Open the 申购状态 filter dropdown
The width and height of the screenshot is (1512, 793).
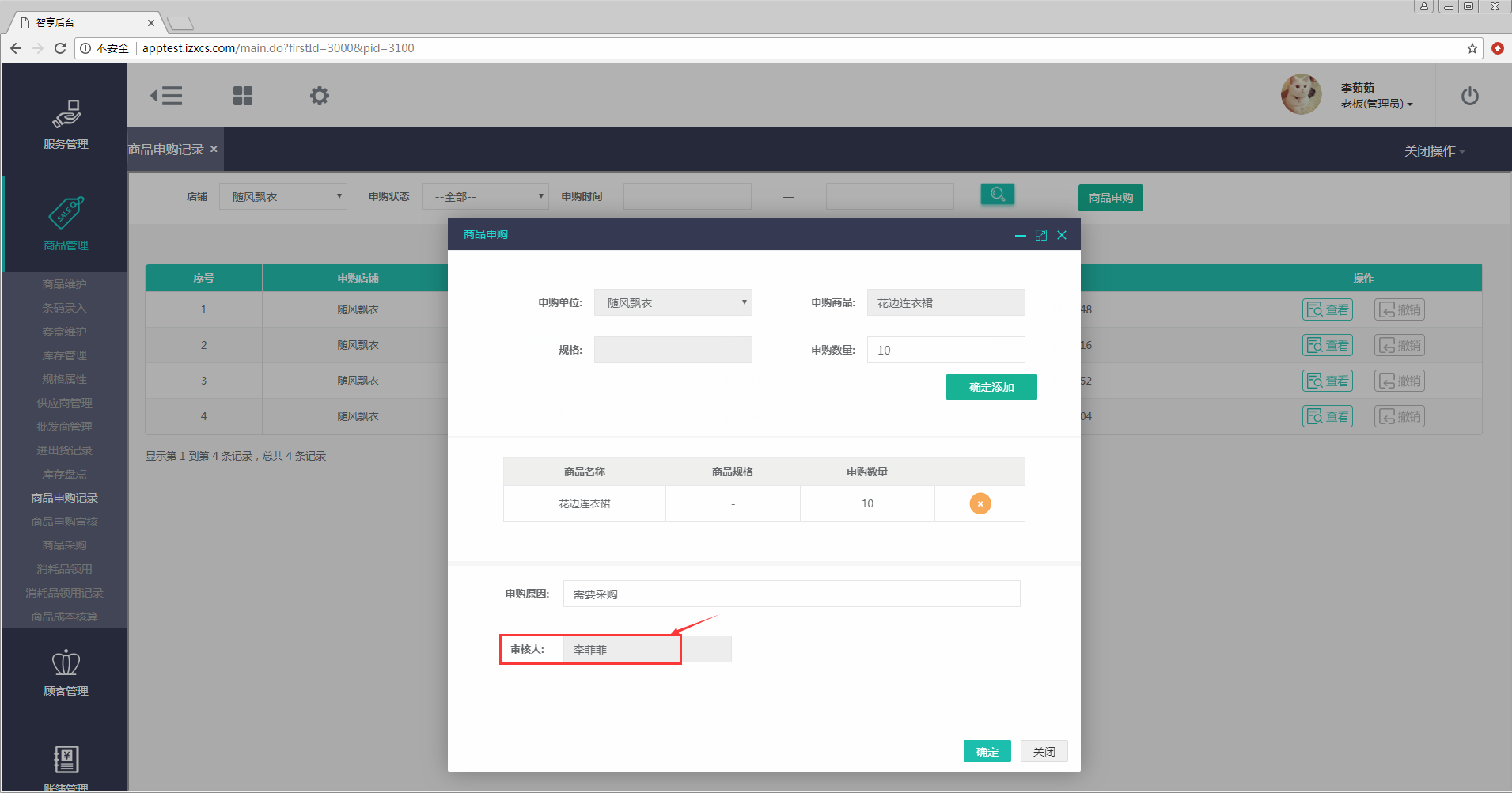(x=484, y=196)
